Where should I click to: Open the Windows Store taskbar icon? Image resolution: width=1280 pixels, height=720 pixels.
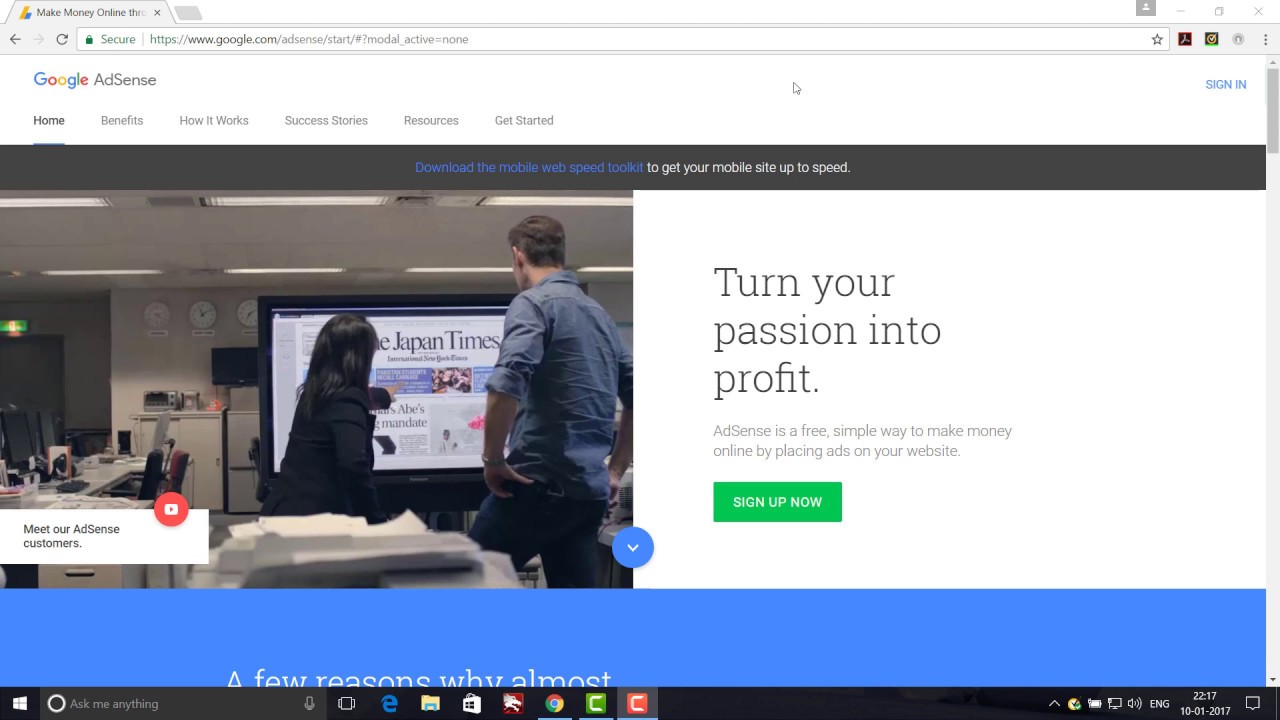click(x=472, y=703)
